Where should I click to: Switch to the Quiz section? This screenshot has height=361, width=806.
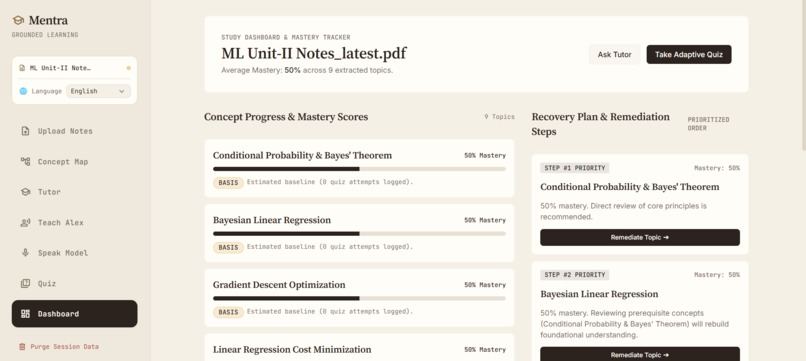(x=75, y=283)
